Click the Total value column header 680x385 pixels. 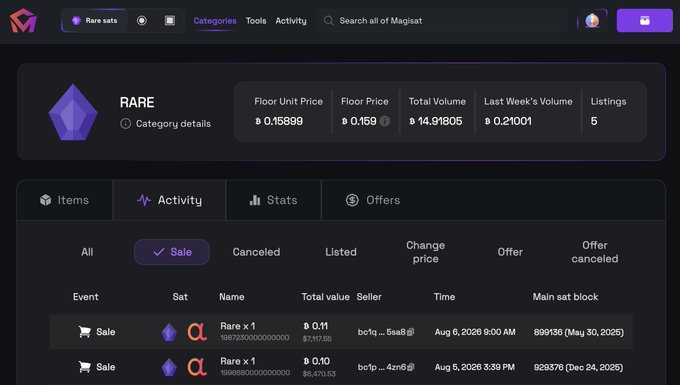coord(326,297)
